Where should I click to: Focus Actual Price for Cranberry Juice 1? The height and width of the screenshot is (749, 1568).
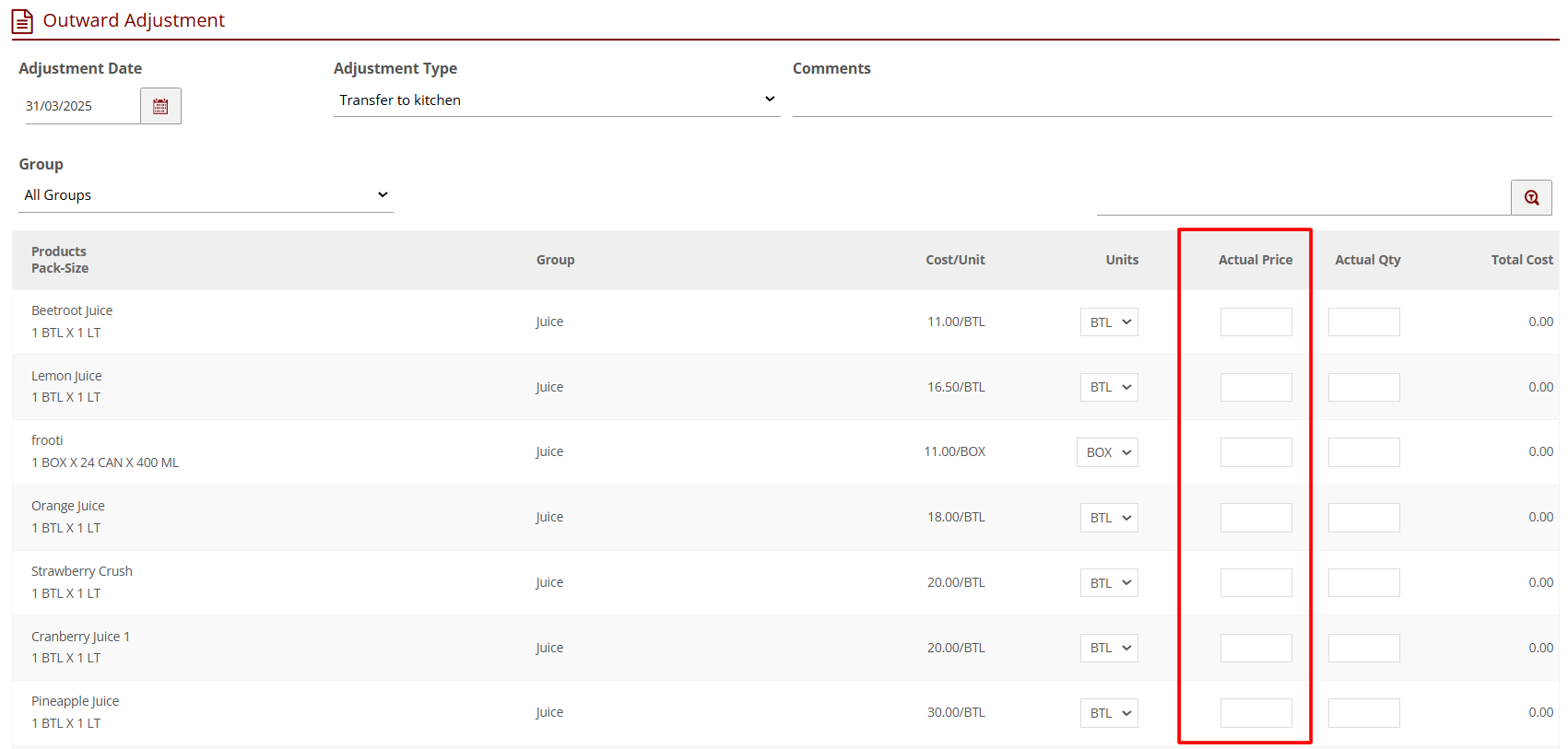point(1256,648)
